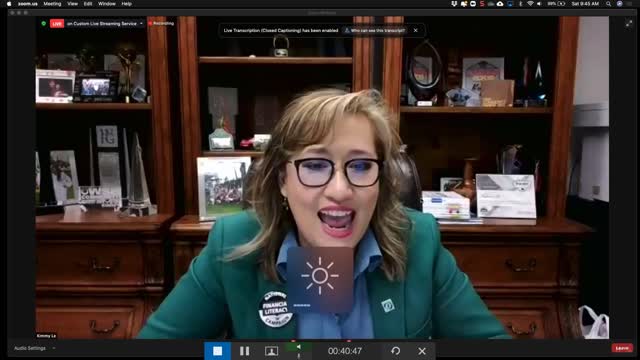Toggle the webcam overlay icon
The height and width of the screenshot is (360, 640).
(271, 351)
